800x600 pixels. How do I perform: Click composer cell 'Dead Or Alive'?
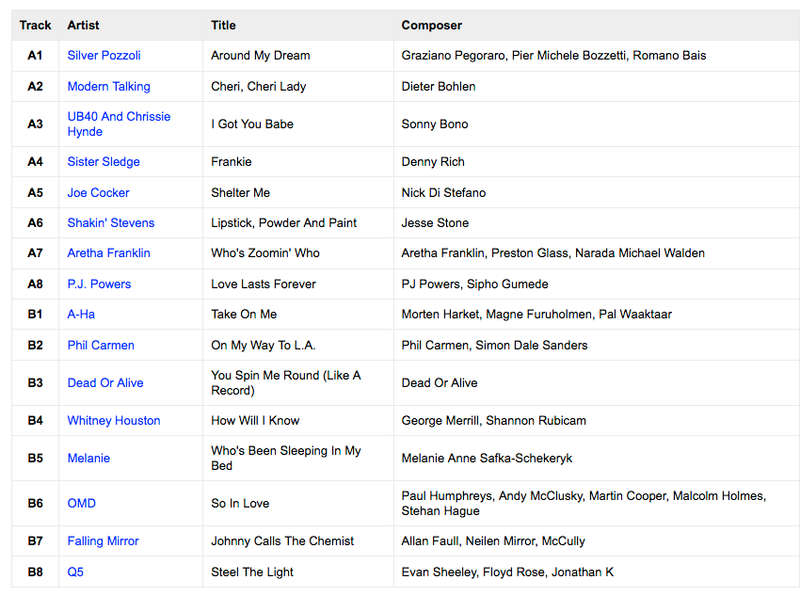tap(439, 383)
